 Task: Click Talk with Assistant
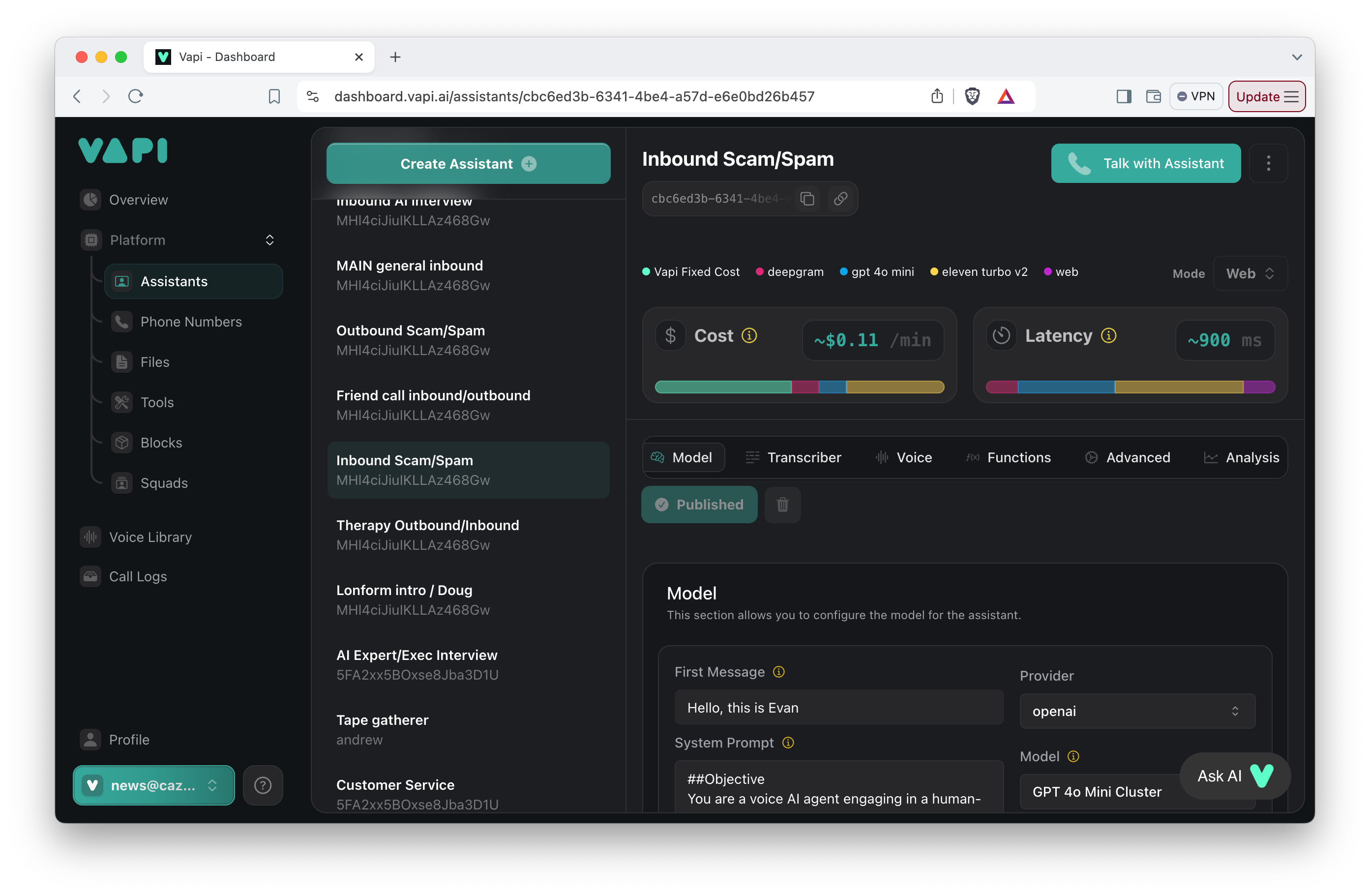coord(1145,163)
